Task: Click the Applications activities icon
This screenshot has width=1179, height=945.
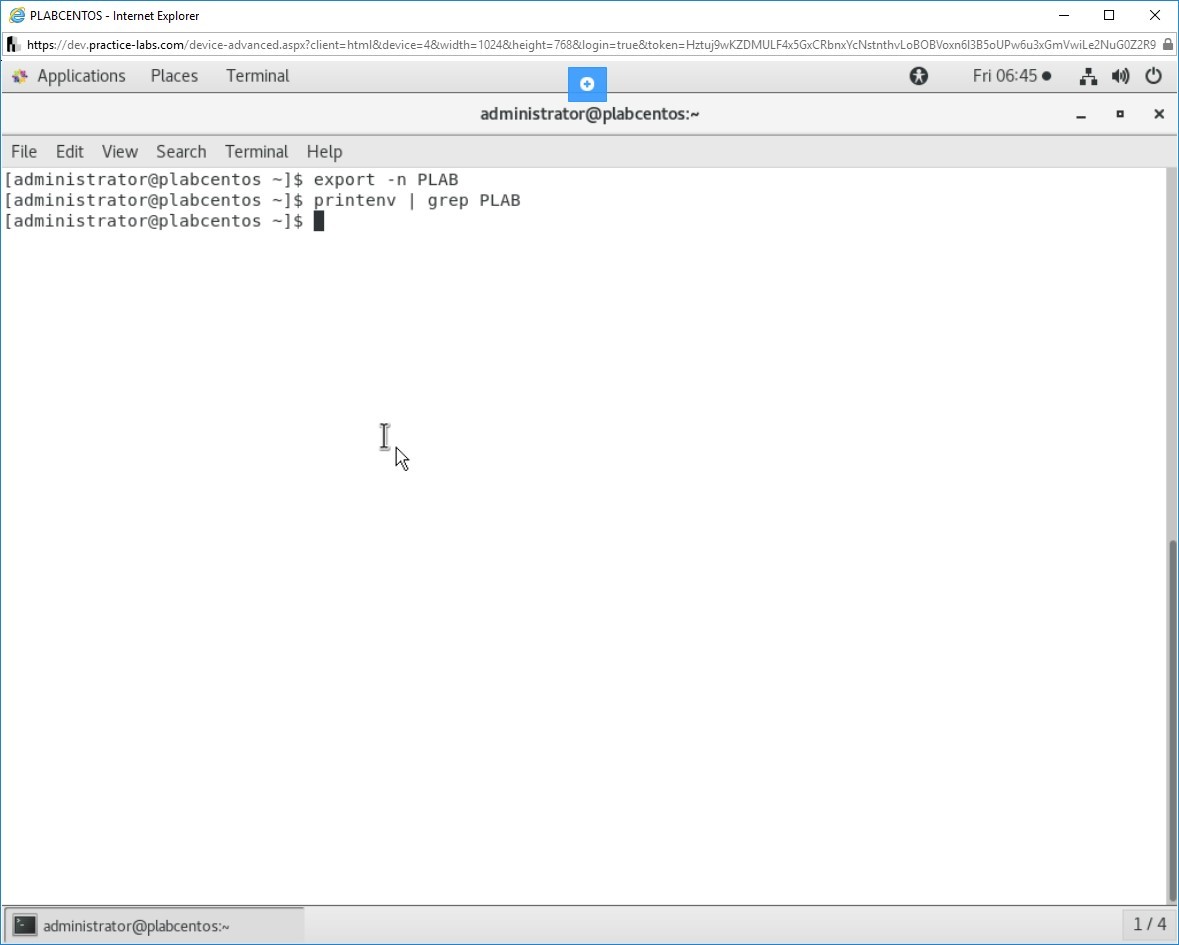Action: pyautogui.click(x=19, y=76)
